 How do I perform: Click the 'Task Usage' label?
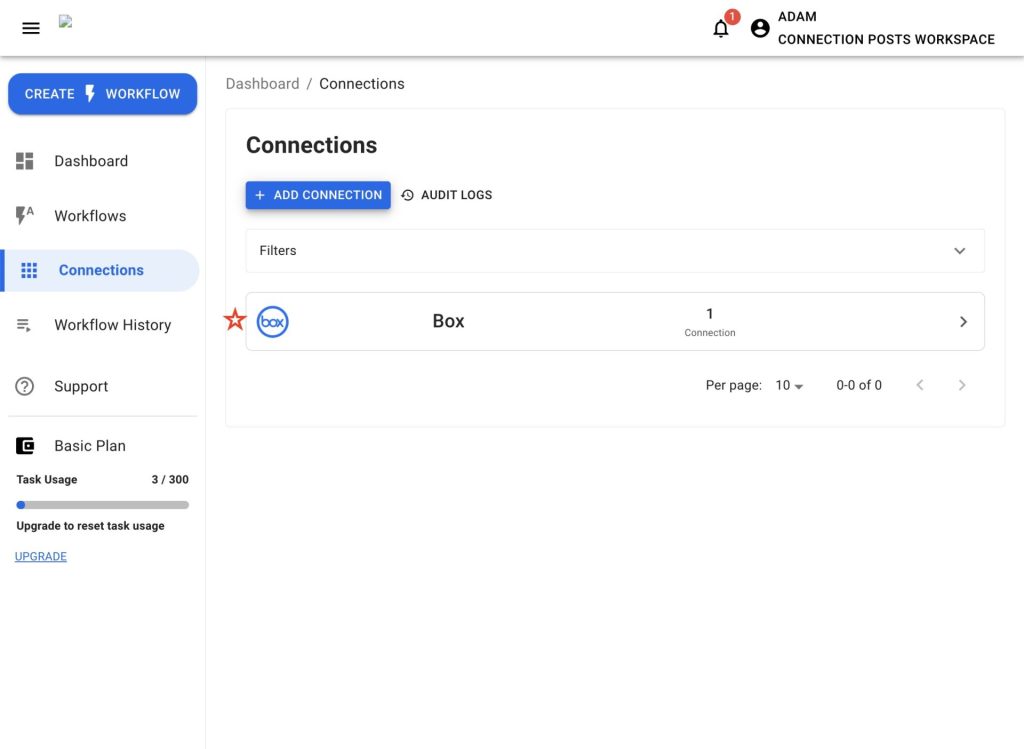tap(46, 480)
